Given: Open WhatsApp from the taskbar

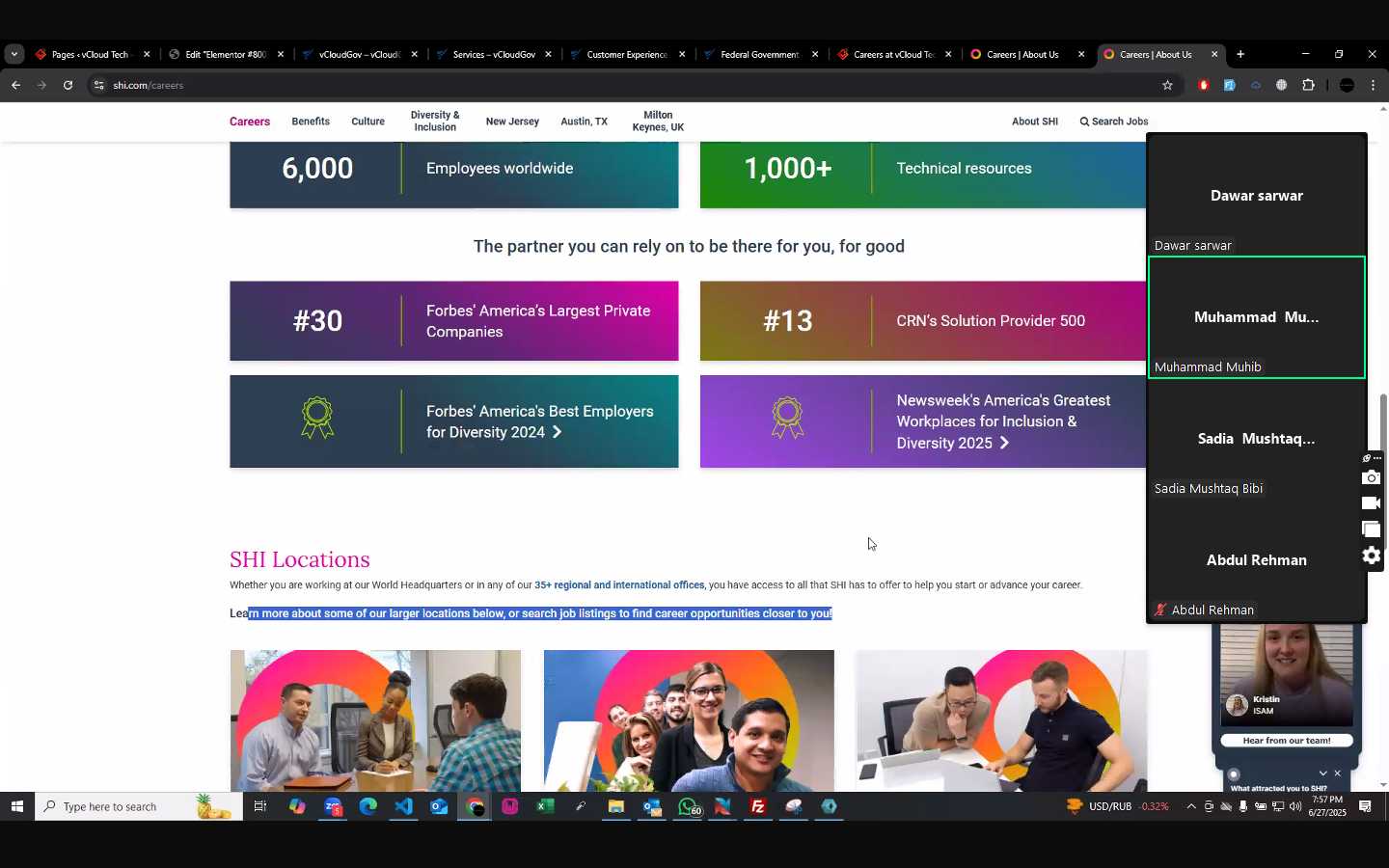Looking at the screenshot, I should pos(688,806).
